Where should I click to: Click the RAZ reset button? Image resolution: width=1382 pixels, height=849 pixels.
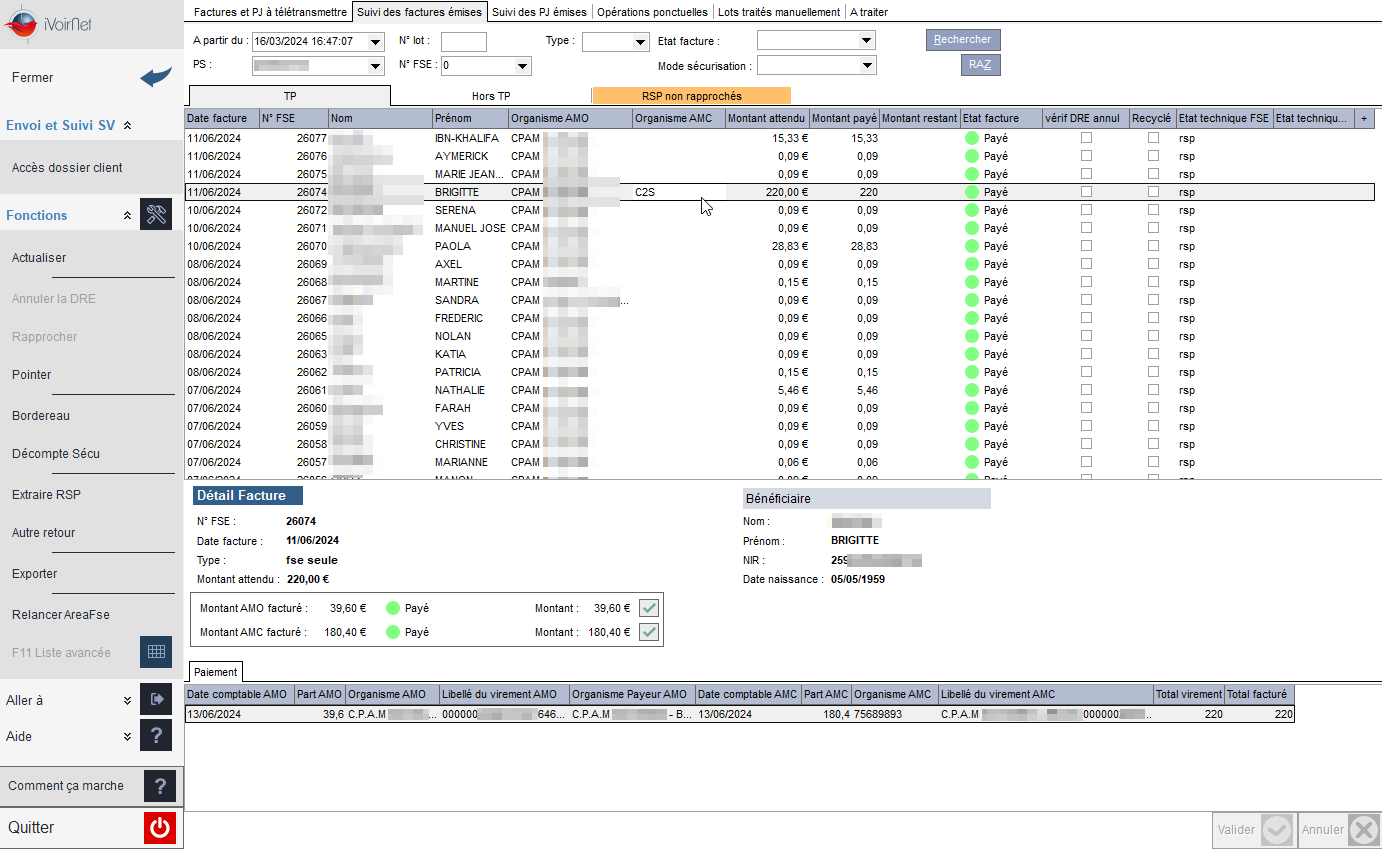point(981,65)
